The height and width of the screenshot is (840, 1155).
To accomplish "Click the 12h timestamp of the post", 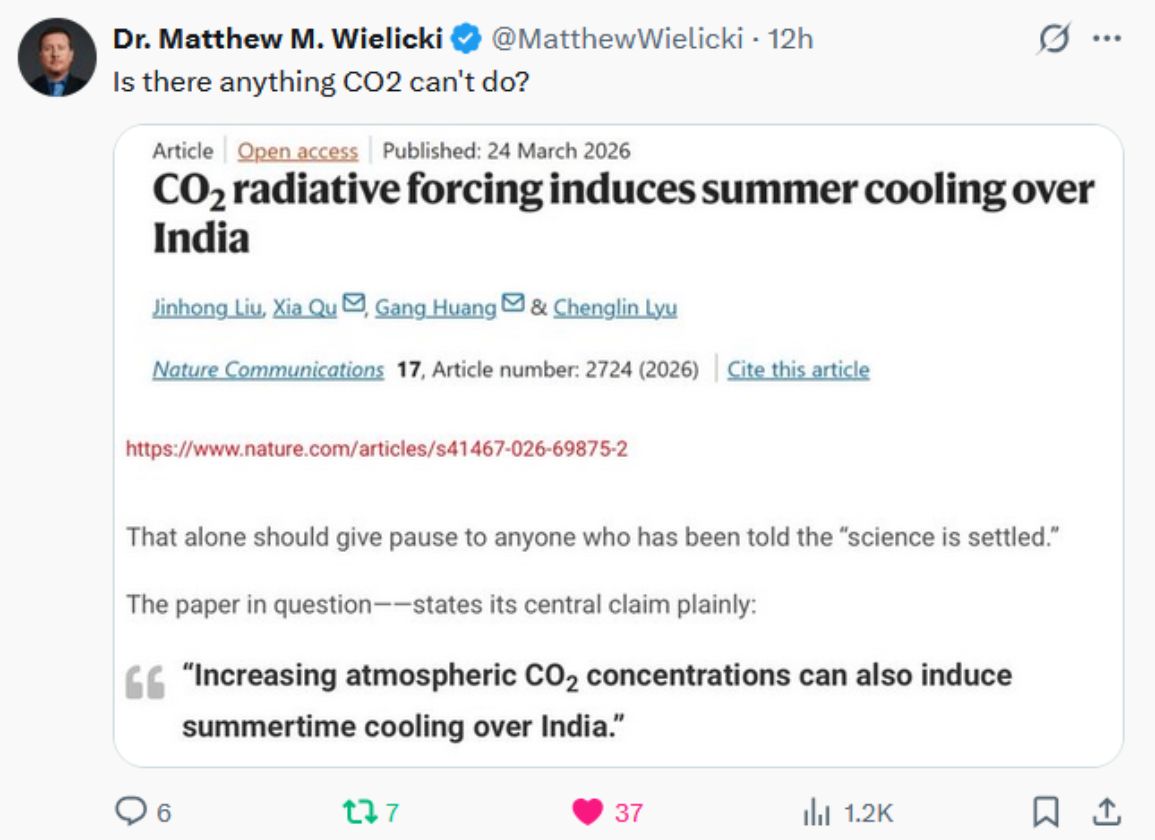I will tap(790, 39).
